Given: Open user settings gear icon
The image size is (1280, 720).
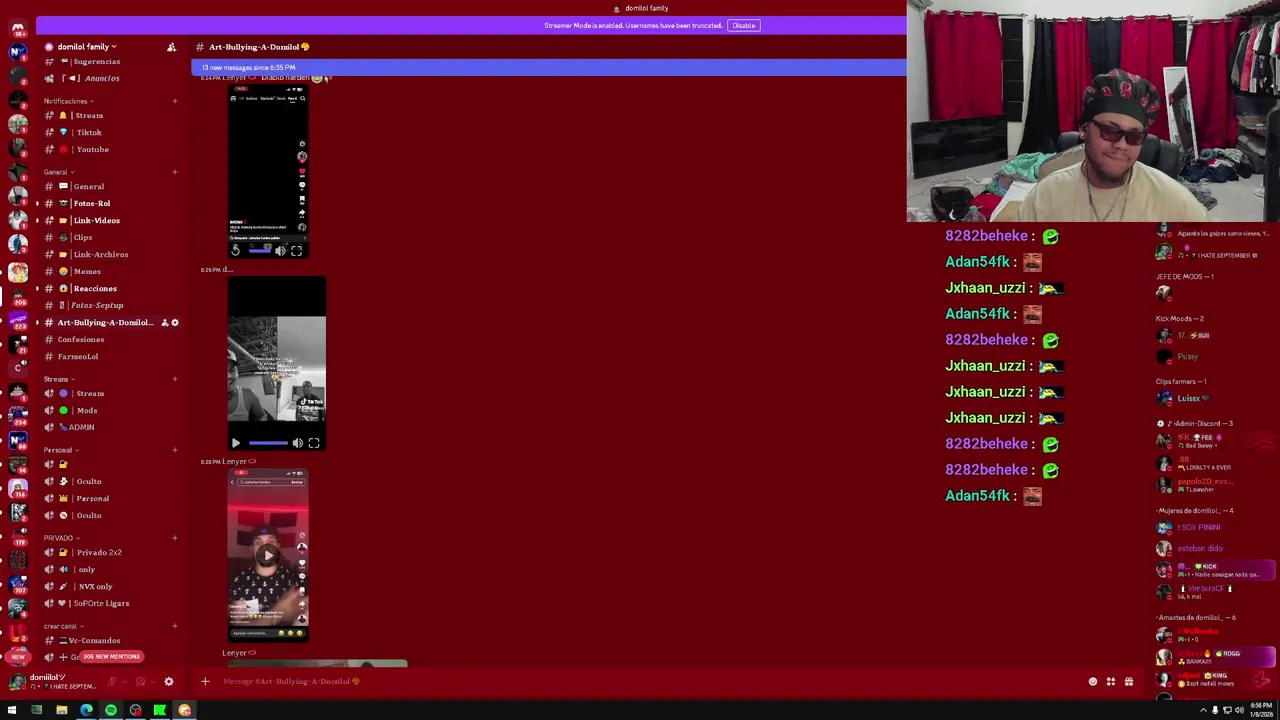Looking at the screenshot, I should point(168,682).
